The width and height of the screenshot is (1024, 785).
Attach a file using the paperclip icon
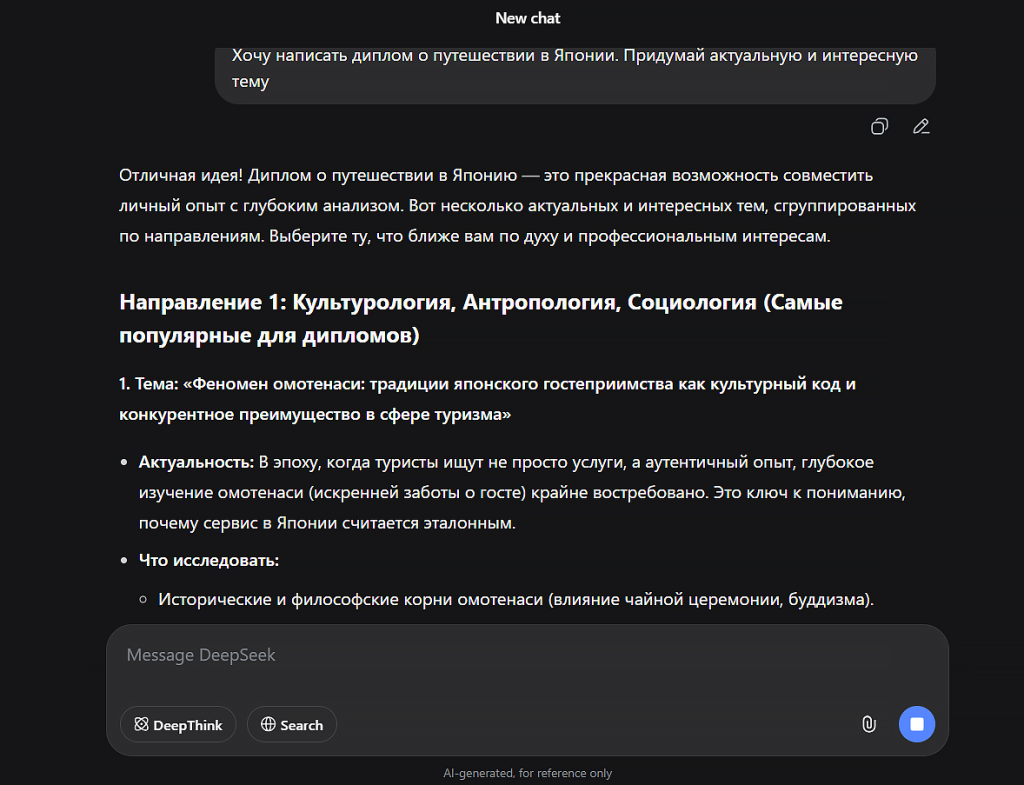click(x=868, y=724)
